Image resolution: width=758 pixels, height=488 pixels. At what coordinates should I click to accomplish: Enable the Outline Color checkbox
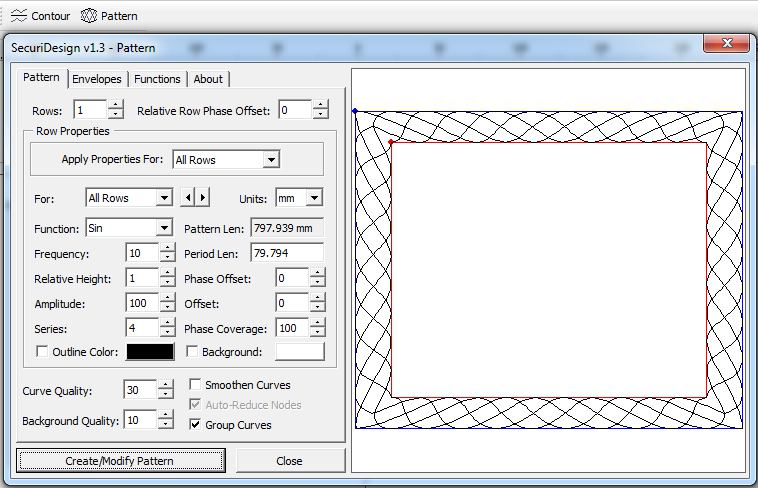tap(42, 352)
